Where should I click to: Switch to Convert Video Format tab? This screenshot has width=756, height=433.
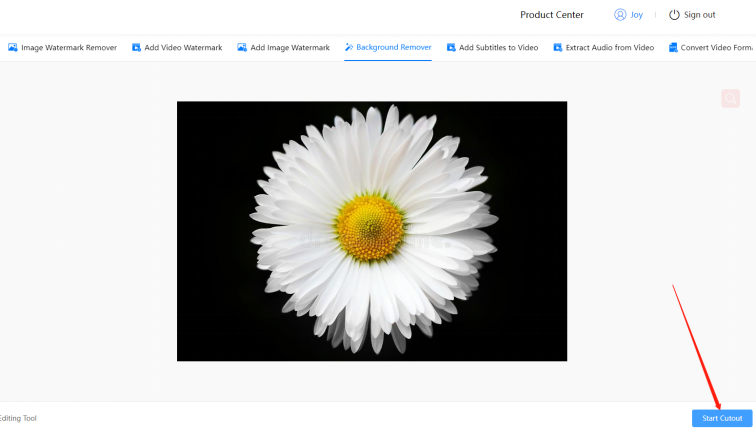pyautogui.click(x=712, y=48)
